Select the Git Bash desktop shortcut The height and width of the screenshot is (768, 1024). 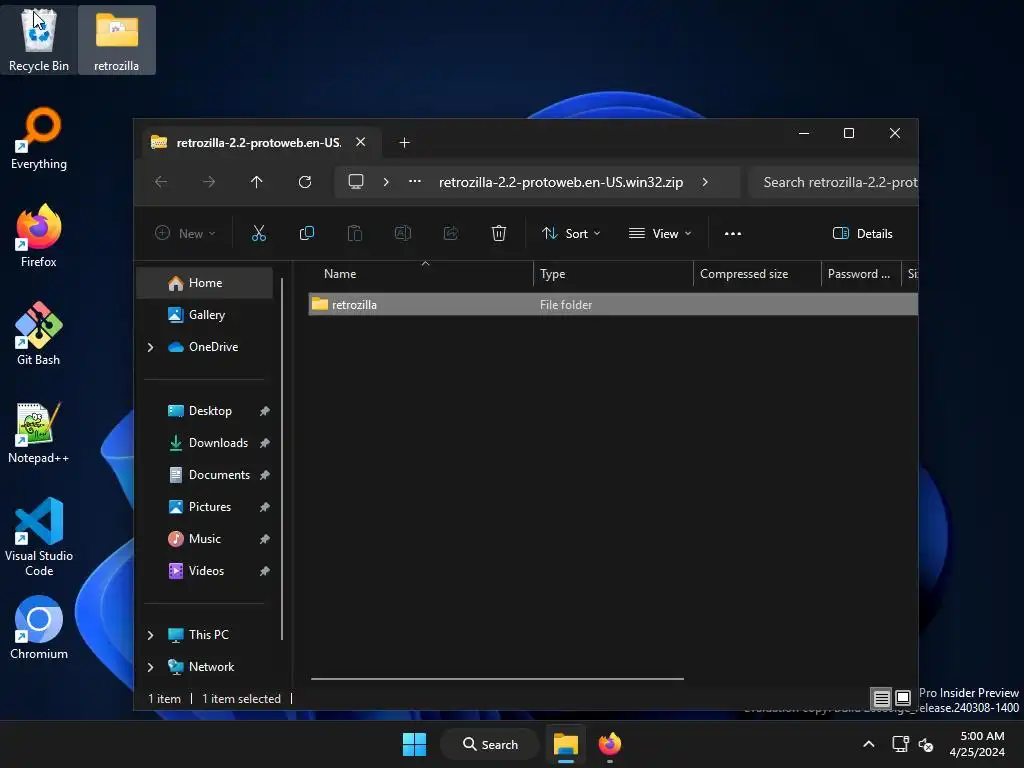[39, 334]
